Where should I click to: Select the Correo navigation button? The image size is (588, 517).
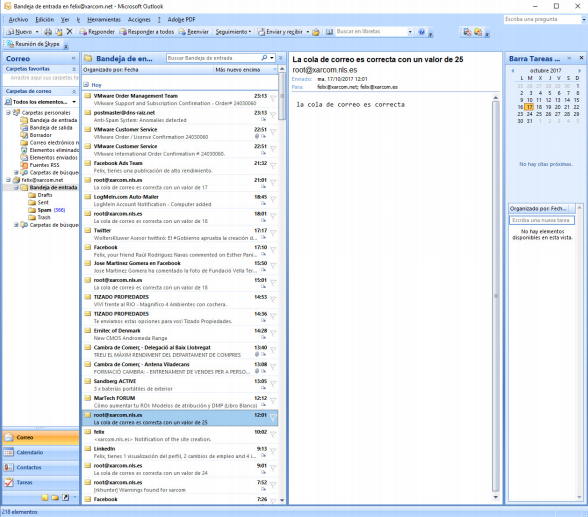40,438
